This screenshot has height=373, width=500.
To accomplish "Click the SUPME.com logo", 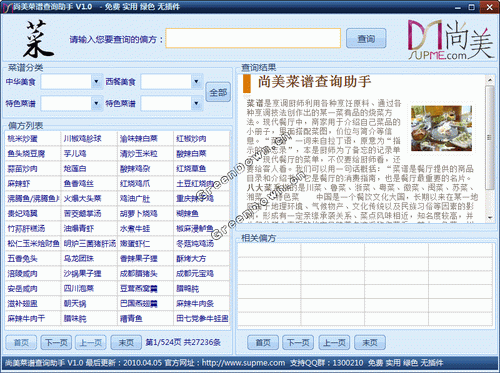I will coord(450,40).
